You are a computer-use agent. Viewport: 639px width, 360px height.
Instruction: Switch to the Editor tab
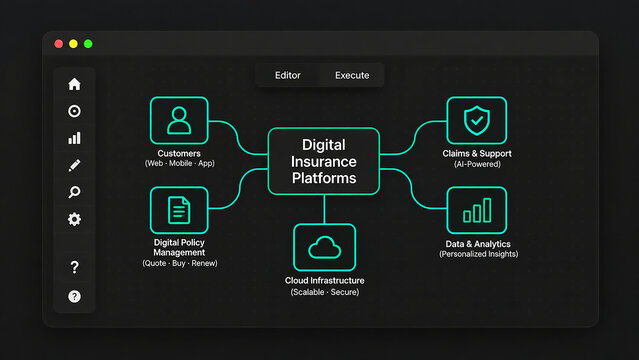tap(288, 75)
